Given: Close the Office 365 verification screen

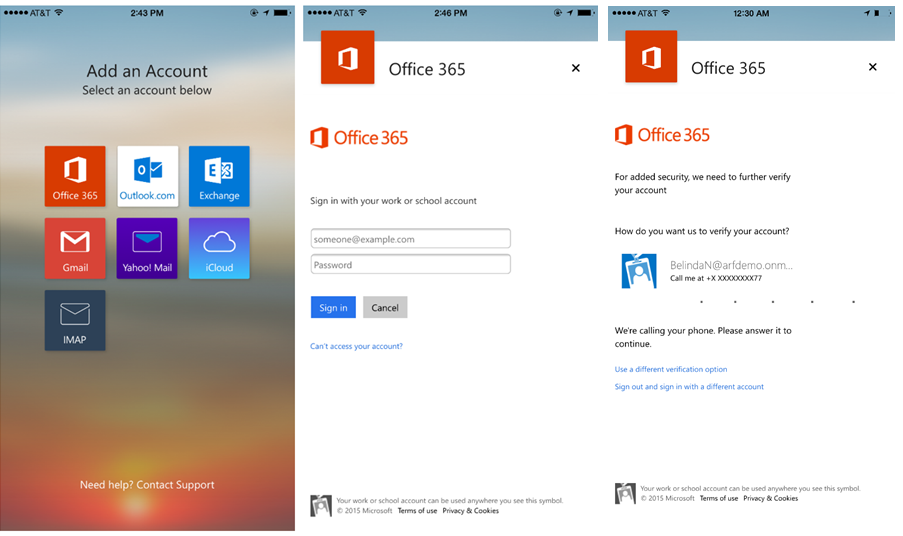Looking at the screenshot, I should [x=872, y=67].
